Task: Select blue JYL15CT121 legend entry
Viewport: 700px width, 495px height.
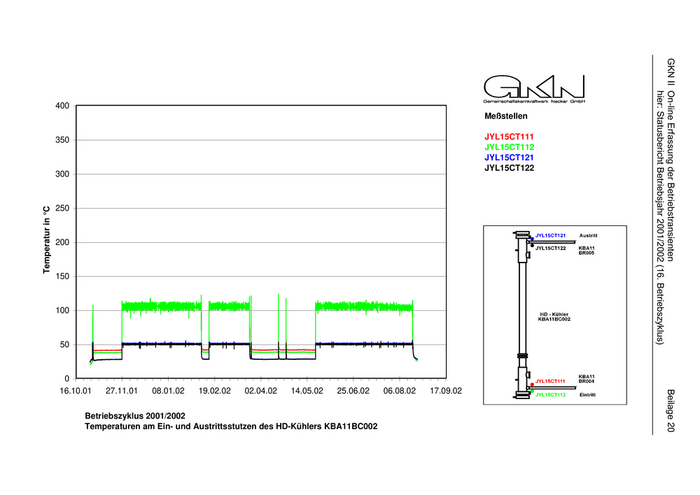Action: (509, 158)
